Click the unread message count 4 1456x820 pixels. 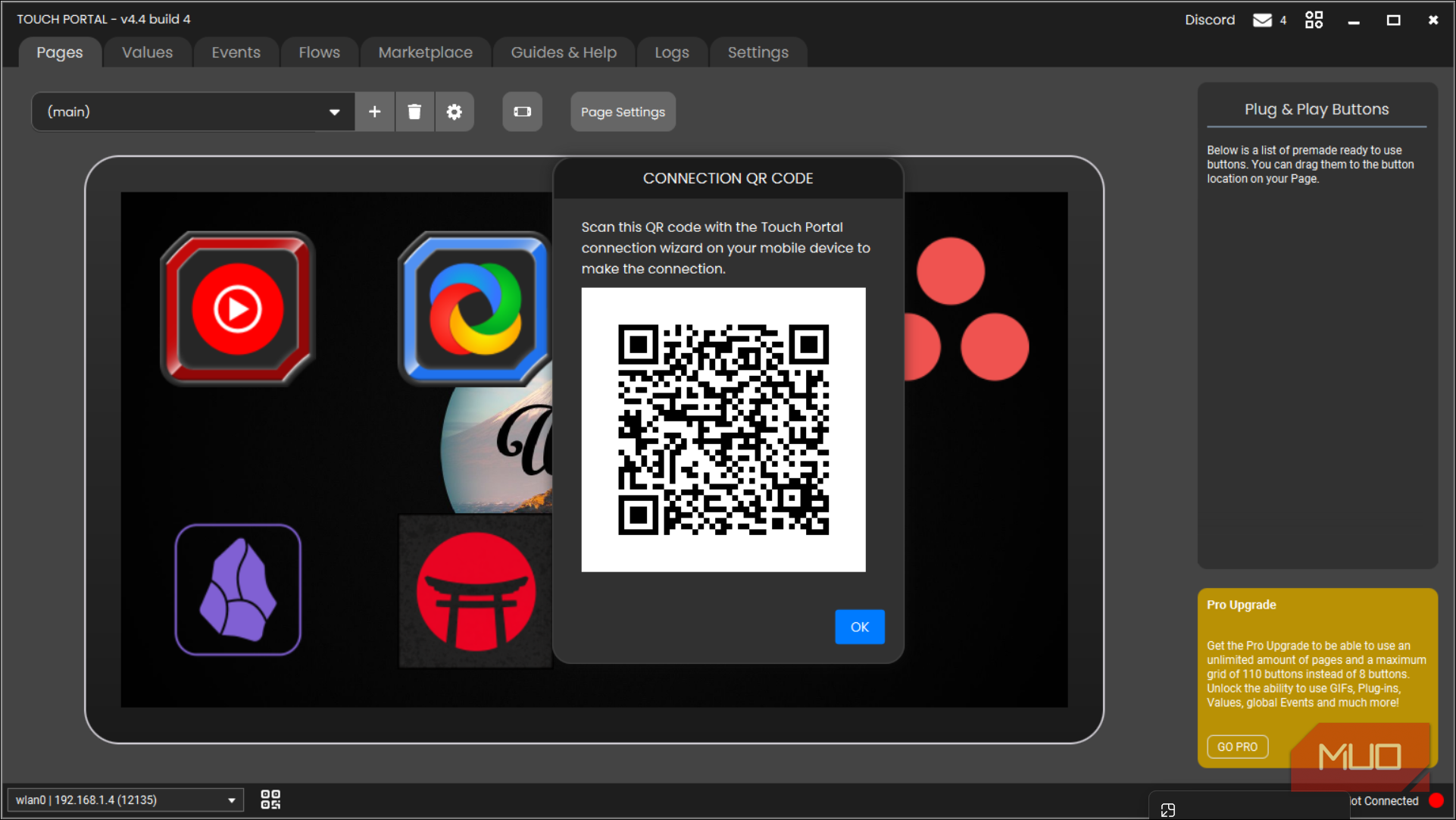pos(1283,20)
